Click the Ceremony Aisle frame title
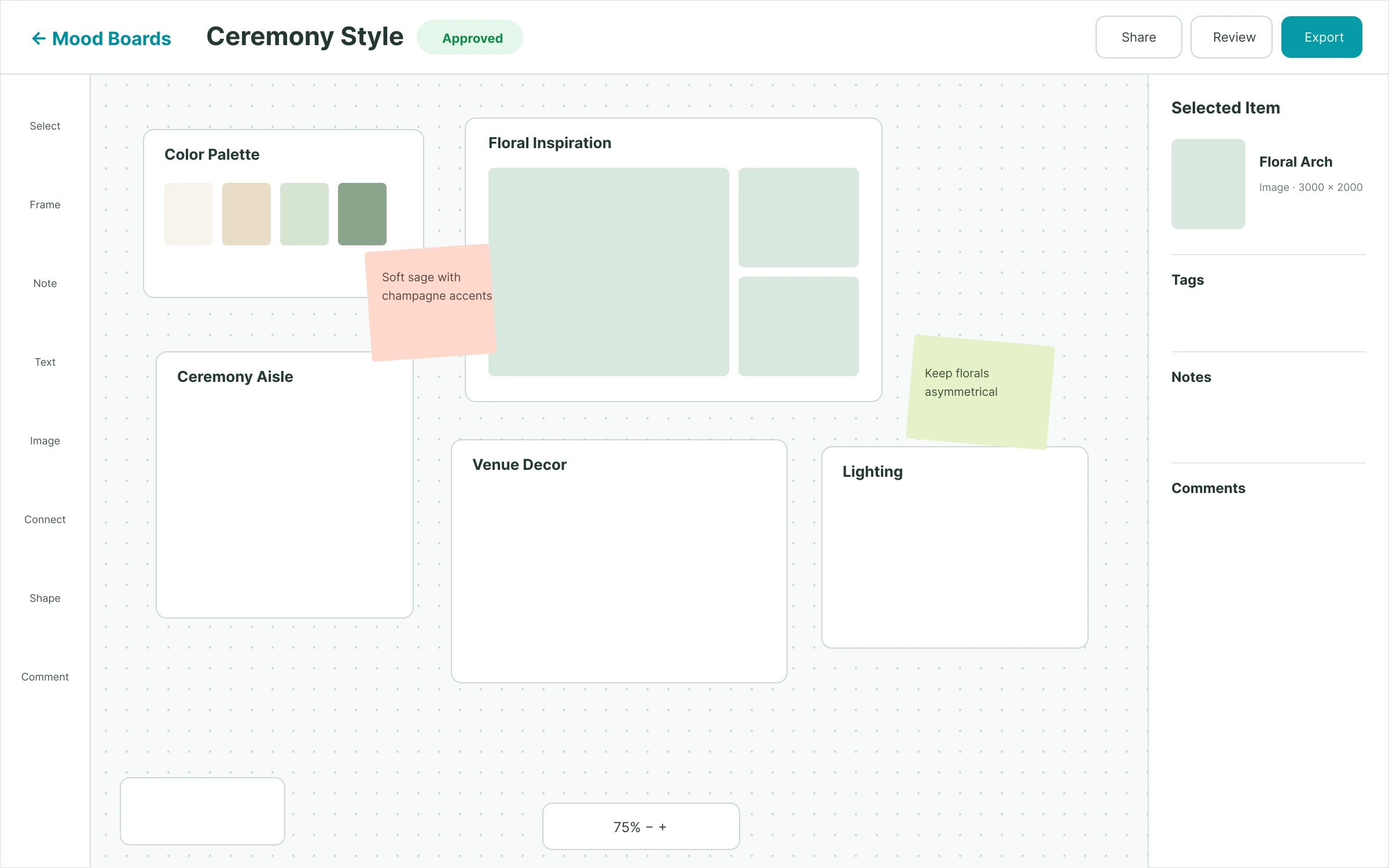 click(235, 377)
